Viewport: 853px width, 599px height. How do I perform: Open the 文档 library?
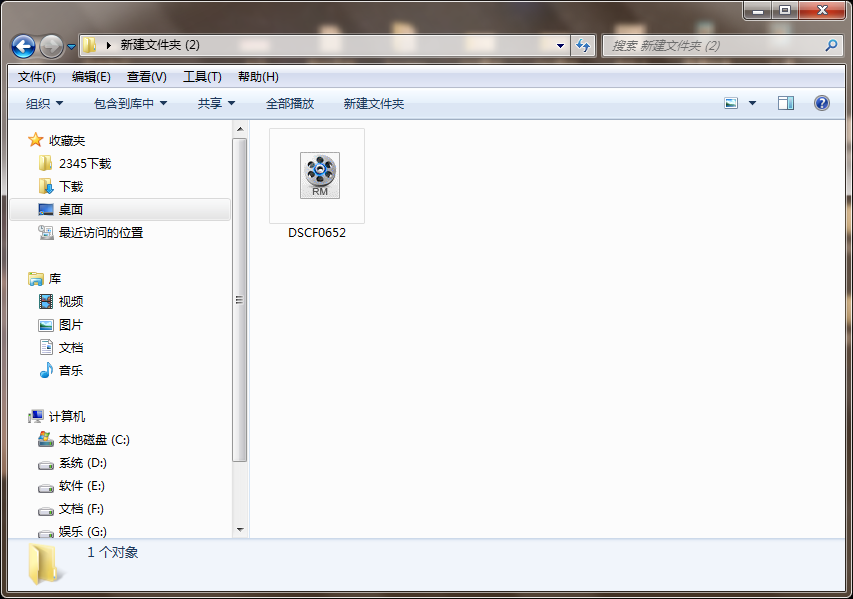pyautogui.click(x=71, y=348)
